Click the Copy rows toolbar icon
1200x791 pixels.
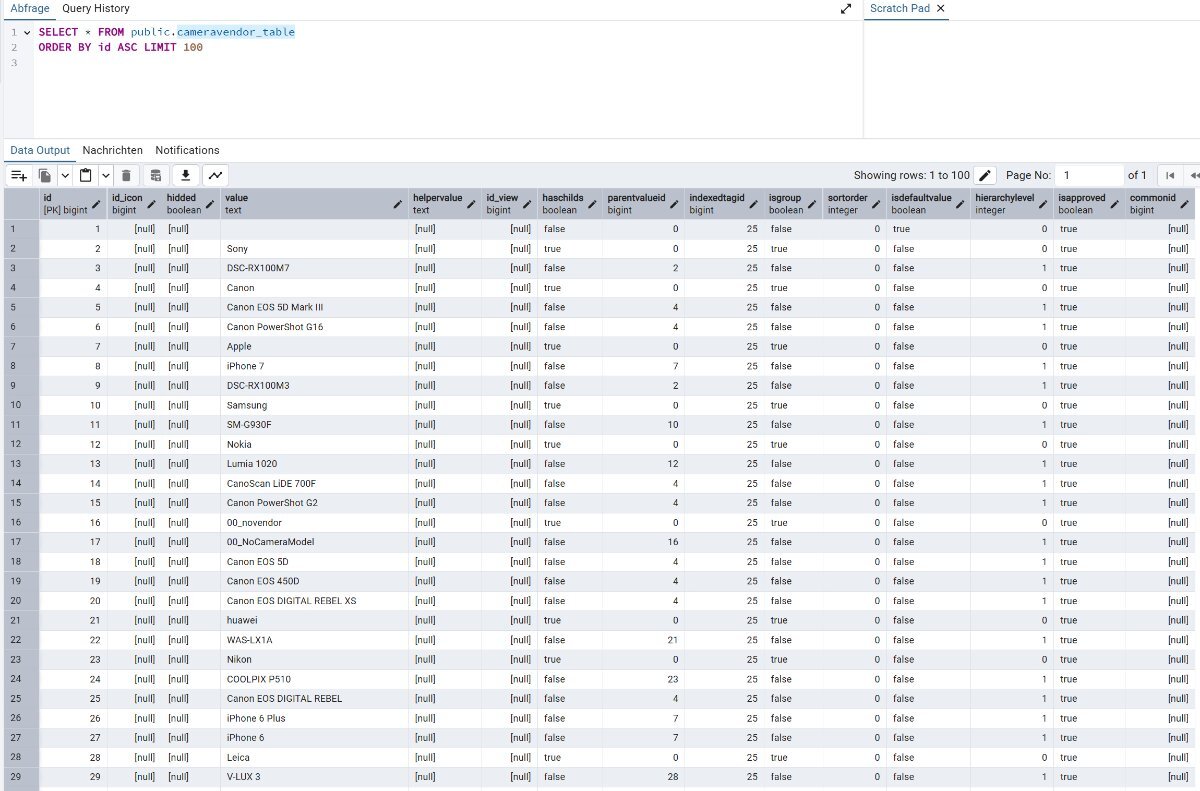coord(45,175)
